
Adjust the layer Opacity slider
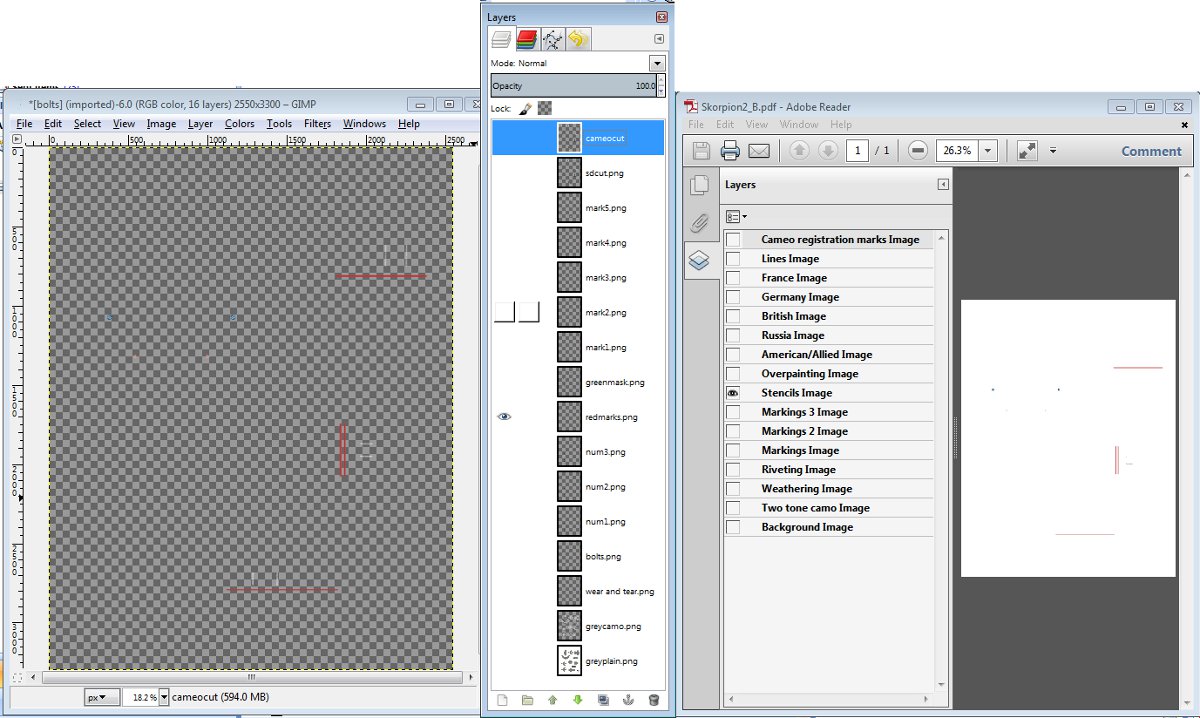click(573, 86)
